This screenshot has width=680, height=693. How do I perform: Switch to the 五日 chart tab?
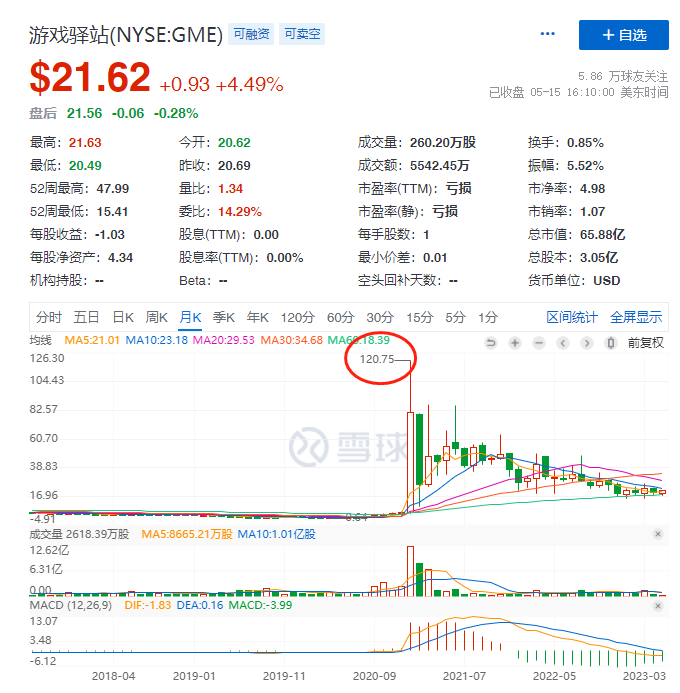coord(86,317)
